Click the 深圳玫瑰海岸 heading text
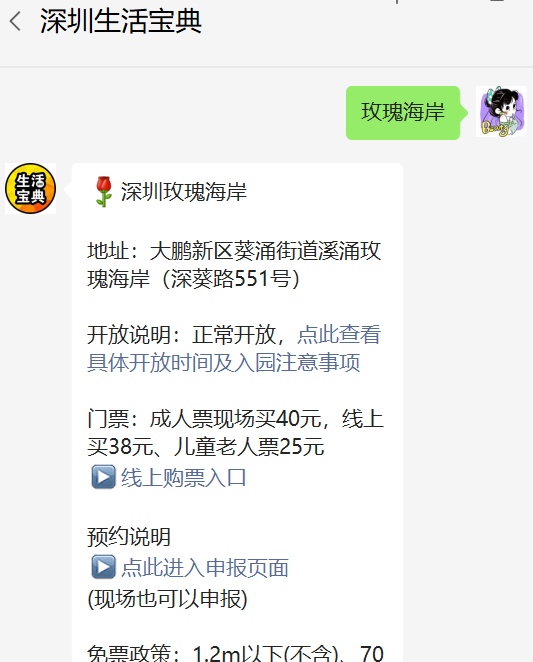Screen dimensions: 533x662 pos(183,192)
